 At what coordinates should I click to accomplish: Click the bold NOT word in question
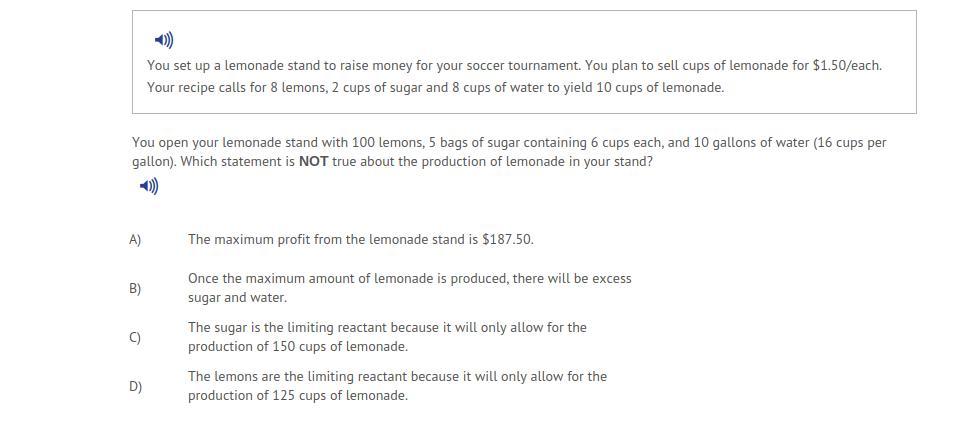313,162
